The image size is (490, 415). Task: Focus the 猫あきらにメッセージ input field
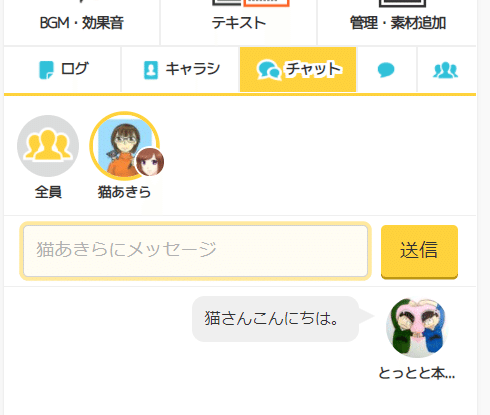point(195,251)
